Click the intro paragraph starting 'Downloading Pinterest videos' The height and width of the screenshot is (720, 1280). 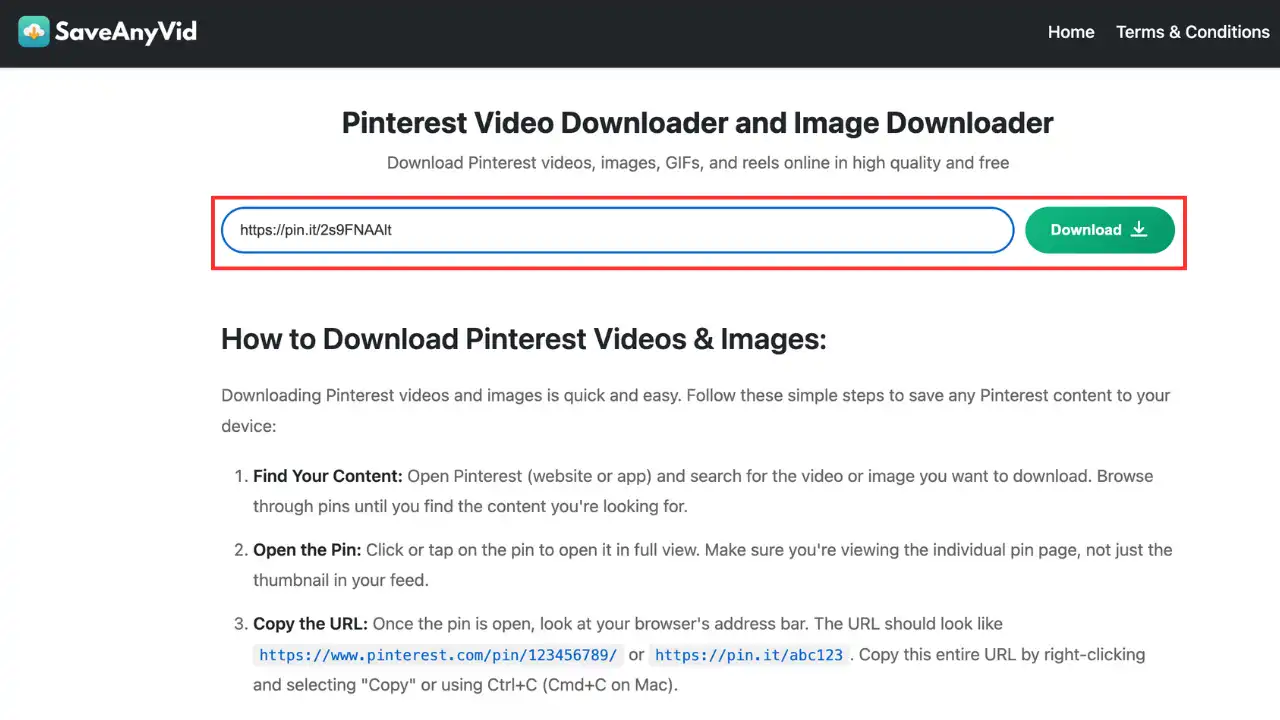(696, 410)
